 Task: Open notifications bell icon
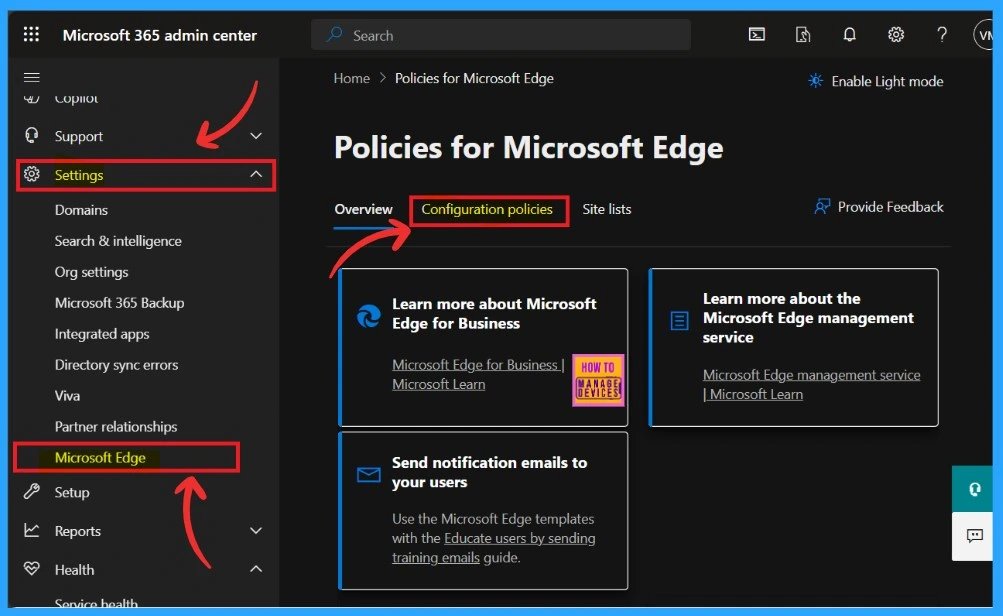click(849, 35)
